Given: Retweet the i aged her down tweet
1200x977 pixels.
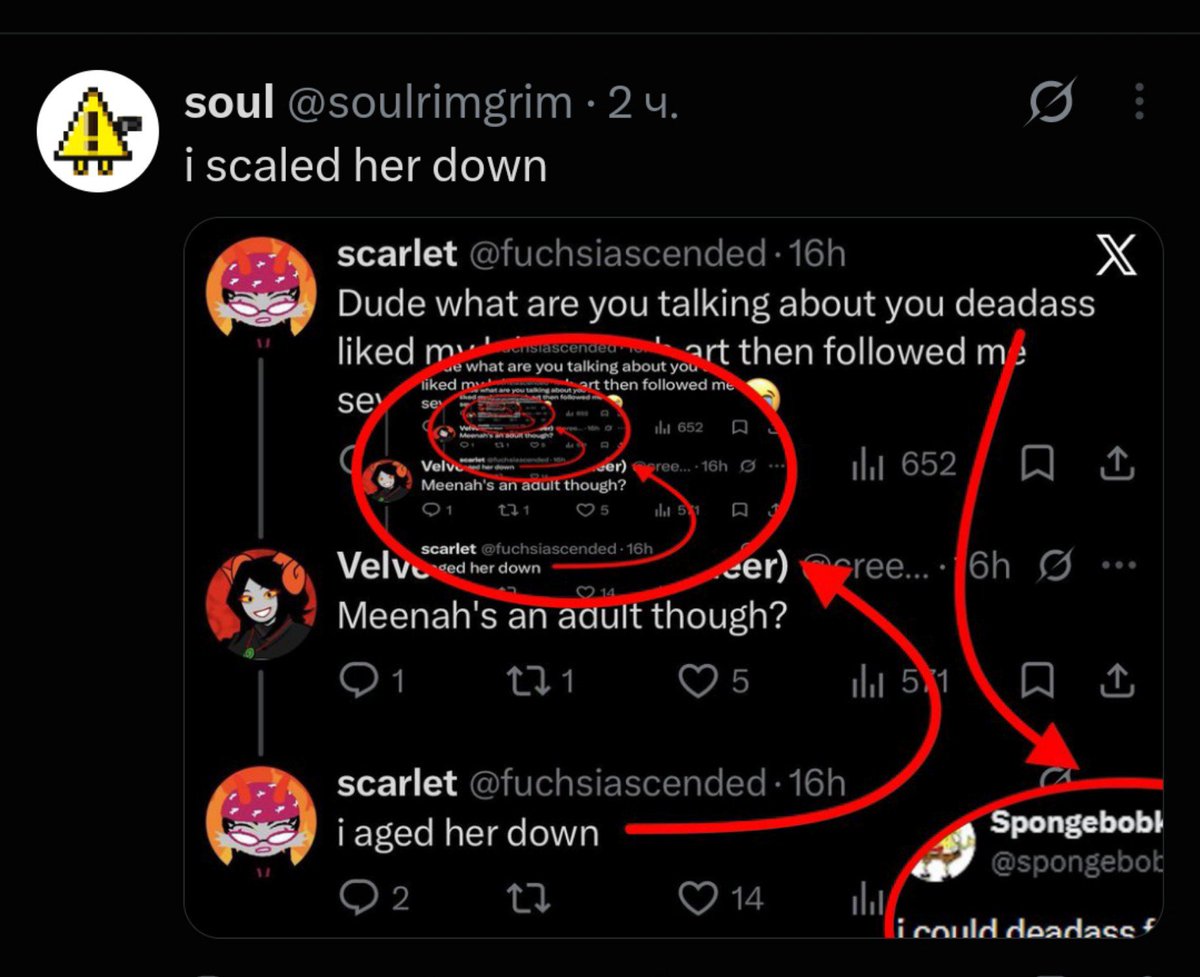Looking at the screenshot, I should (528, 898).
